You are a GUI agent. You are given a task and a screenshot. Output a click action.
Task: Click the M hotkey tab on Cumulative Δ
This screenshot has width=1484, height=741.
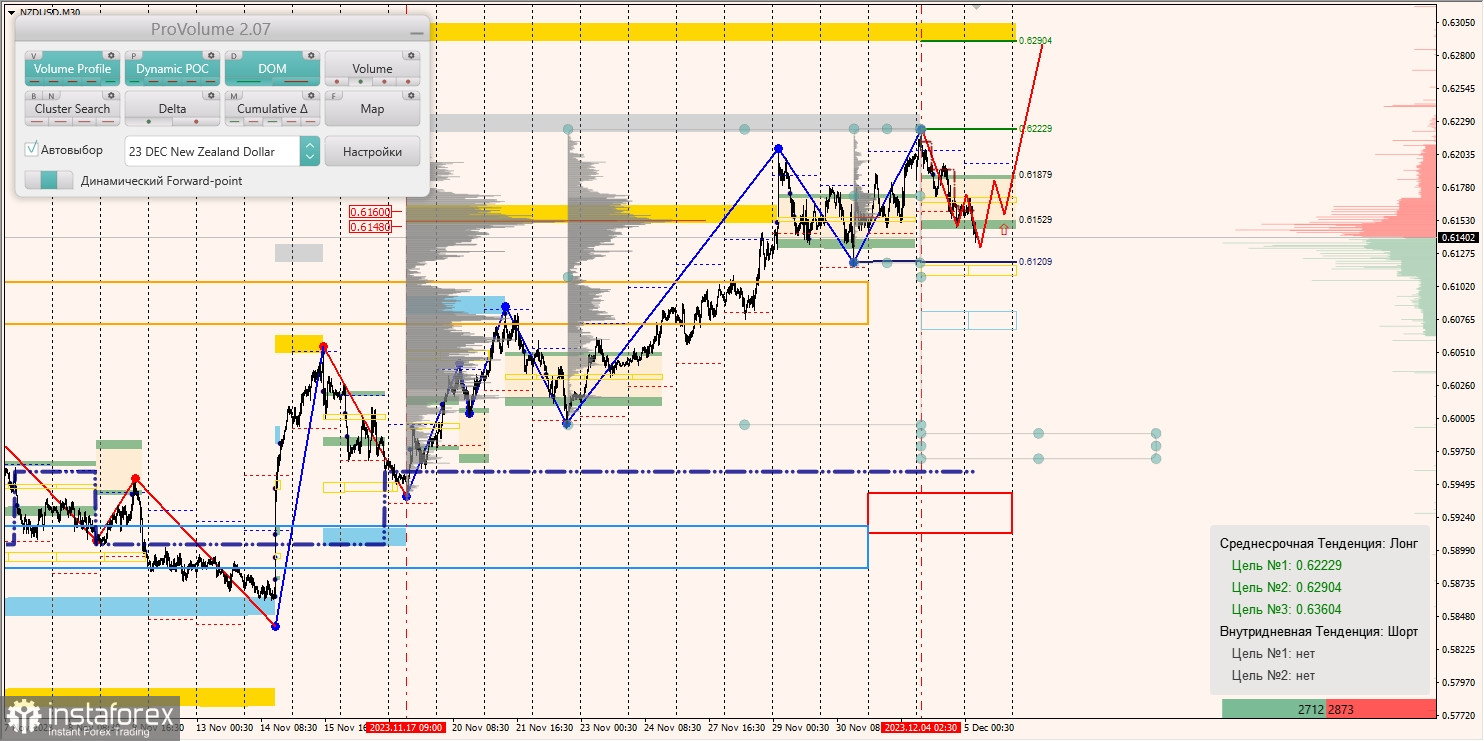pyautogui.click(x=234, y=96)
